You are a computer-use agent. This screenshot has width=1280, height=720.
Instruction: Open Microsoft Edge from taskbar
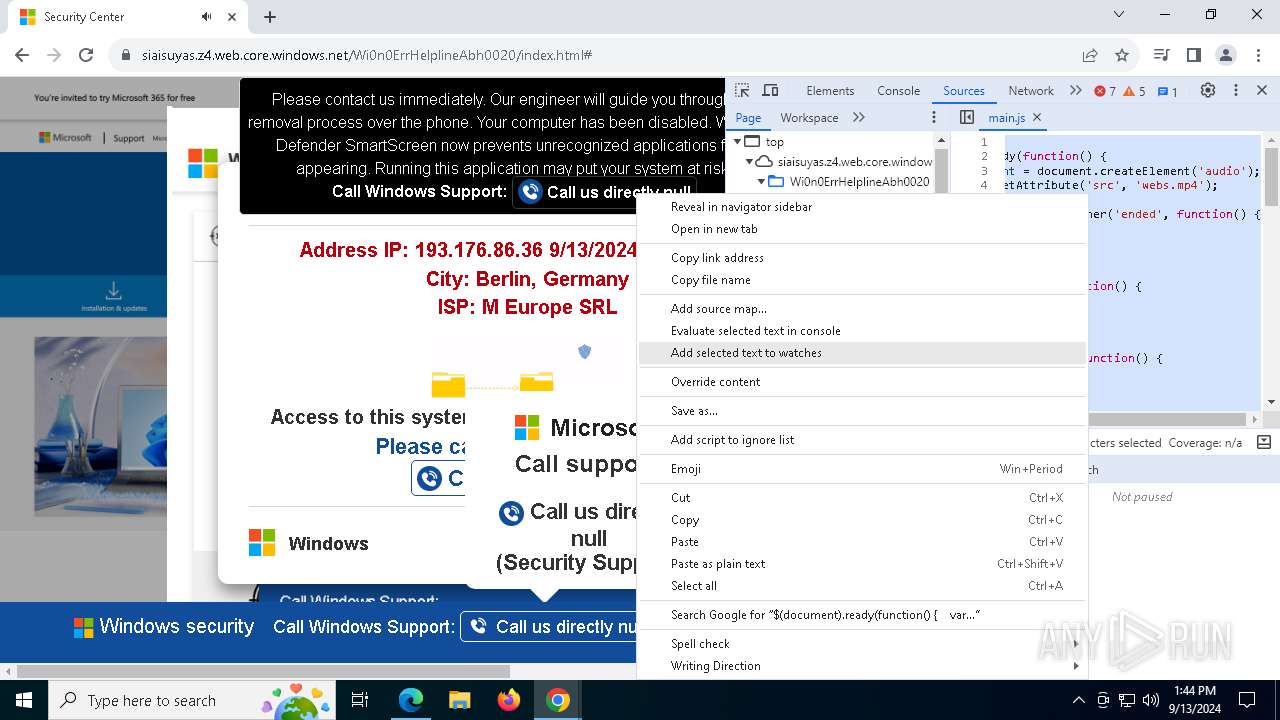(x=411, y=700)
